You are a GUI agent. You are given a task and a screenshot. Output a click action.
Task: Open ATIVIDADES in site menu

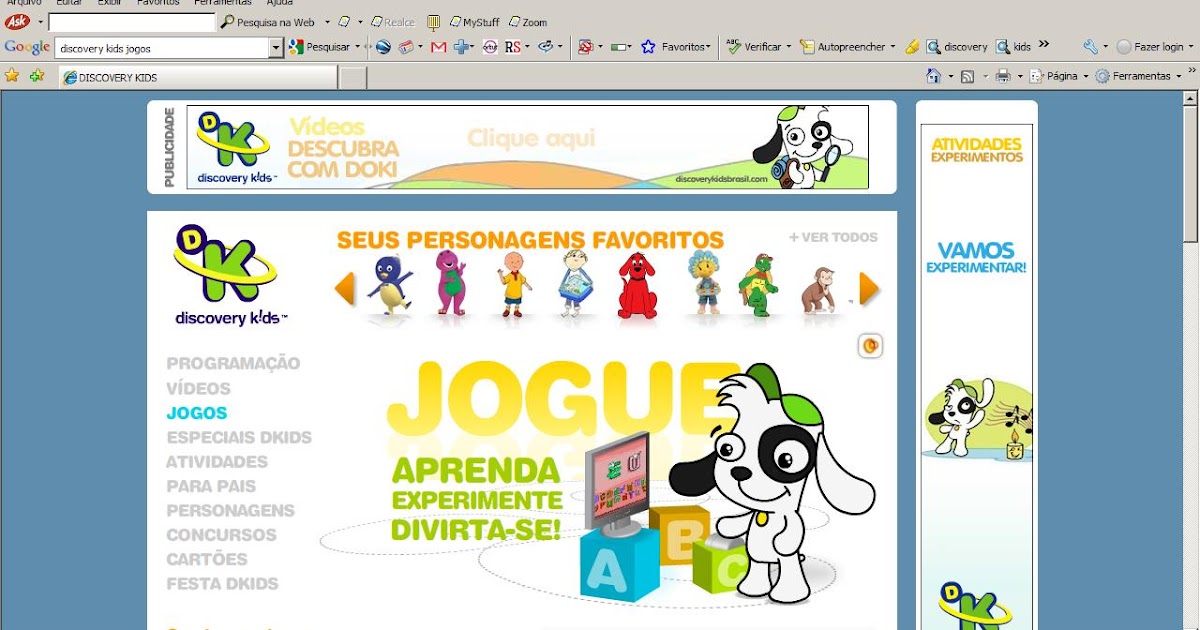pos(217,462)
